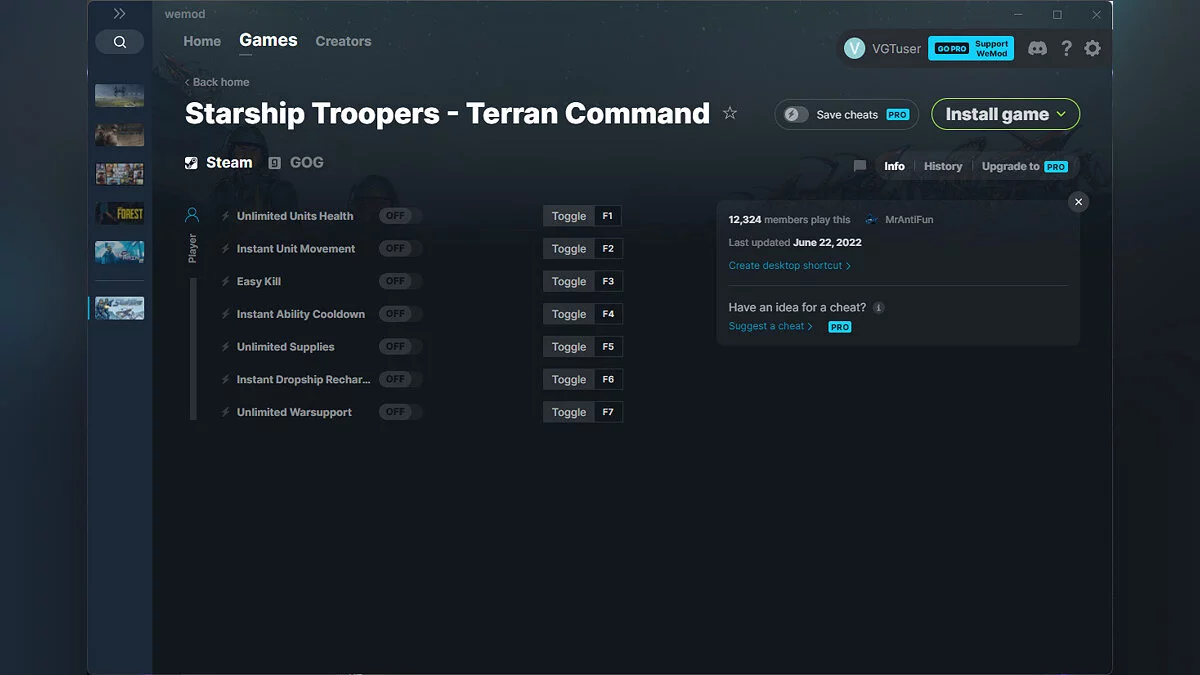This screenshot has height=675, width=1200.
Task: Click the F4 hotkey box
Action: [608, 314]
